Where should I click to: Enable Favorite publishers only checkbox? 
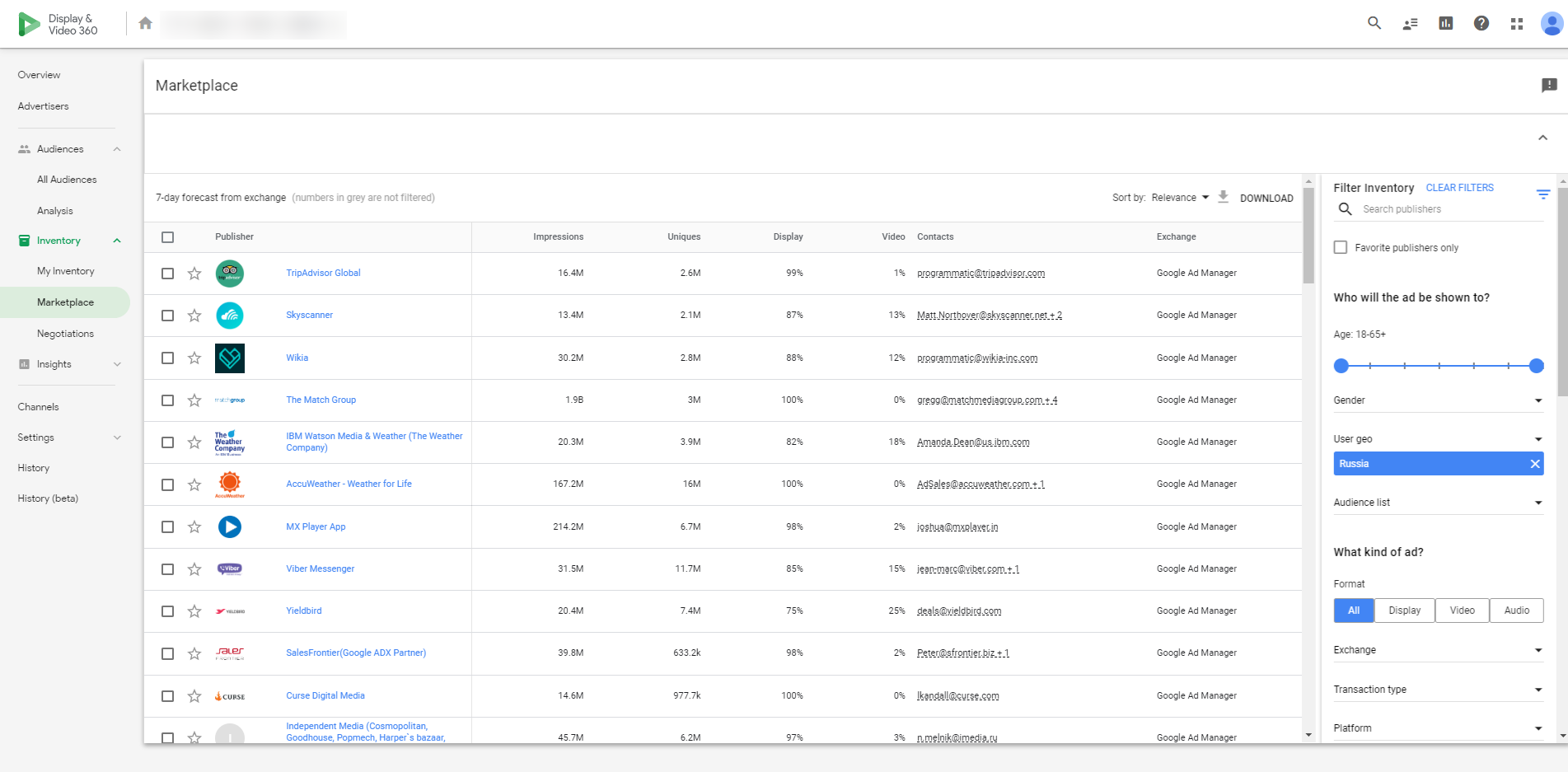[1341, 247]
